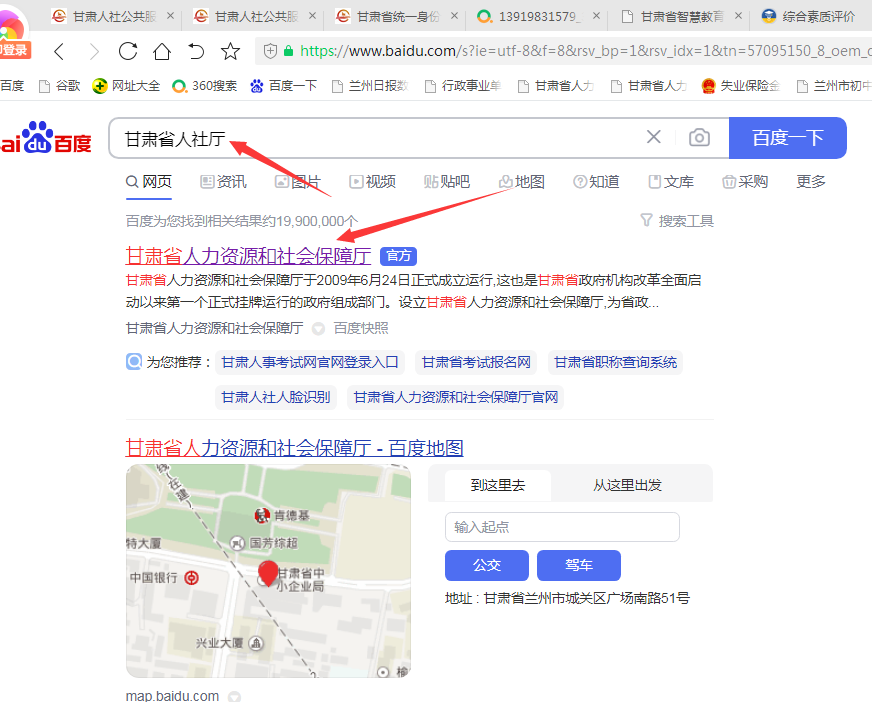Bookmark this page with the star icon
Image resolution: width=872 pixels, height=702 pixels.
230,51
